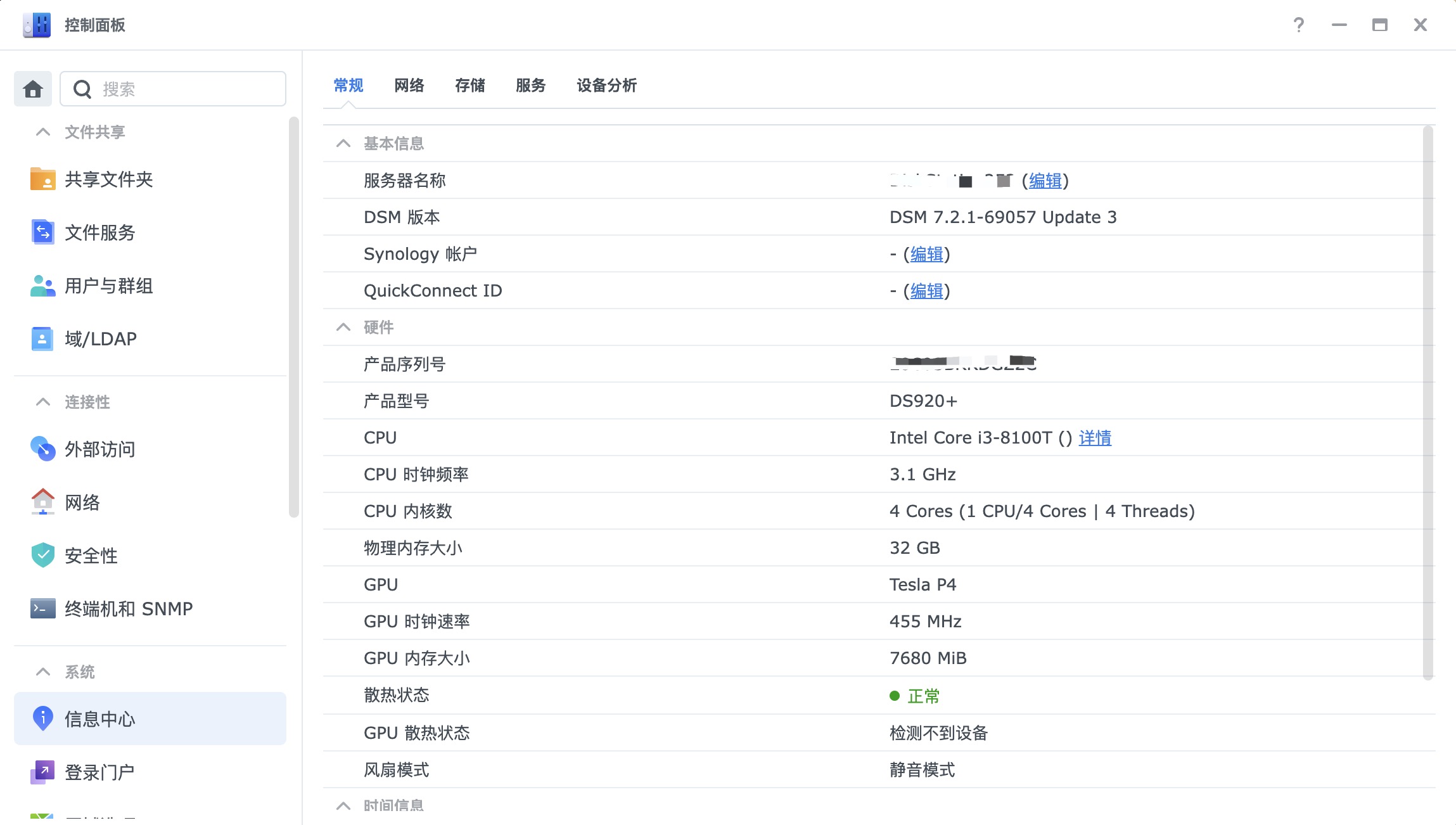Click the CPU details (详情) link
Screen dimensions: 1456x825
point(1095,438)
